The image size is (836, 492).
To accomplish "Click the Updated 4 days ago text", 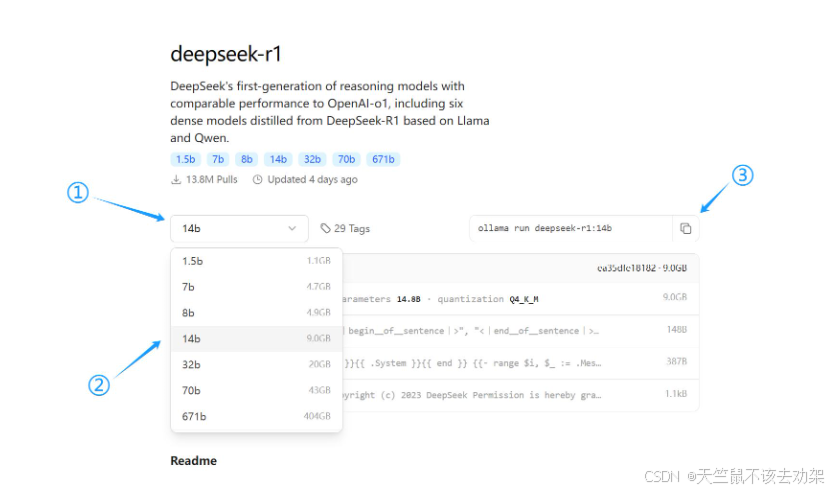I will pyautogui.click(x=312, y=180).
